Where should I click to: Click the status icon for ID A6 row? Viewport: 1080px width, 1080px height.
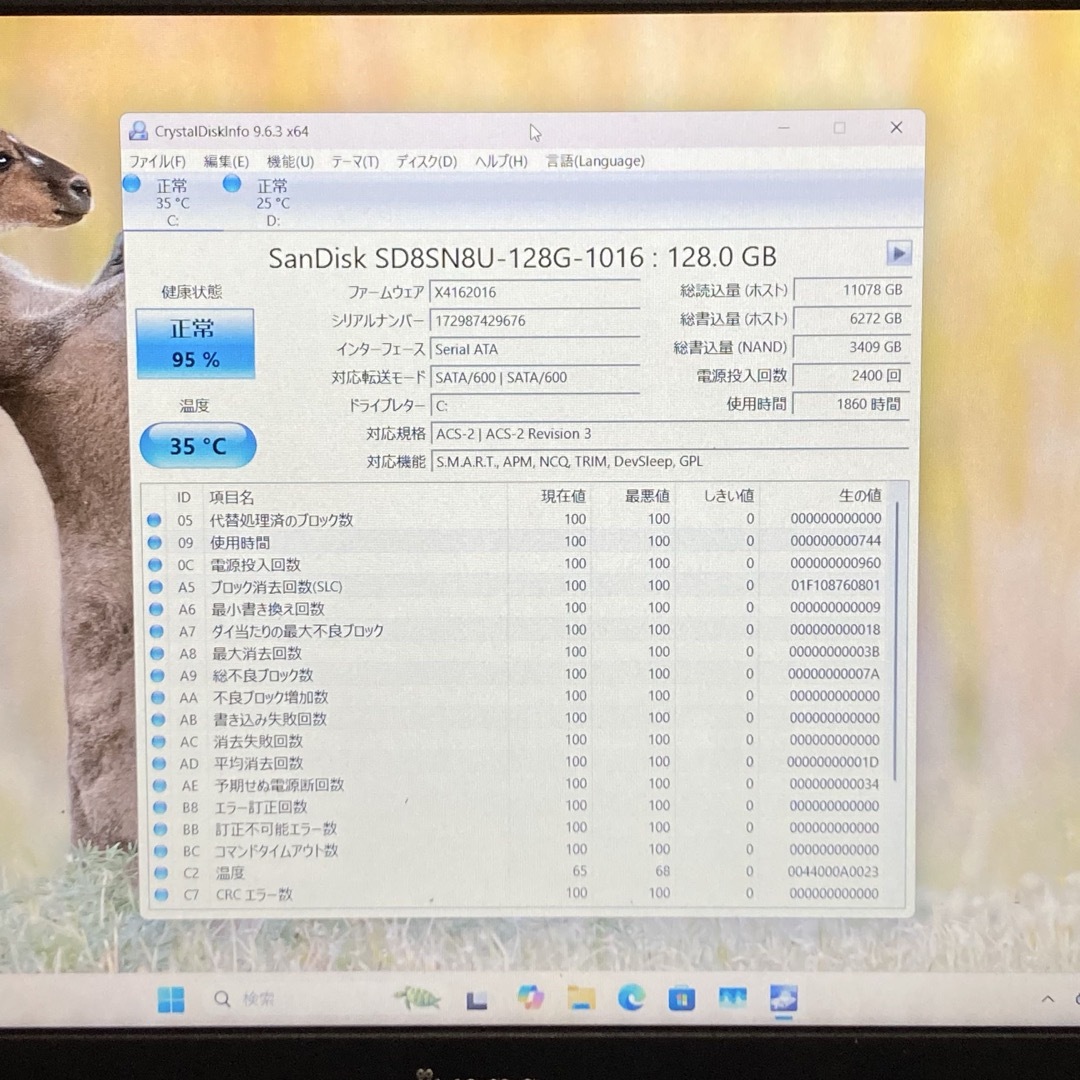tap(156, 609)
